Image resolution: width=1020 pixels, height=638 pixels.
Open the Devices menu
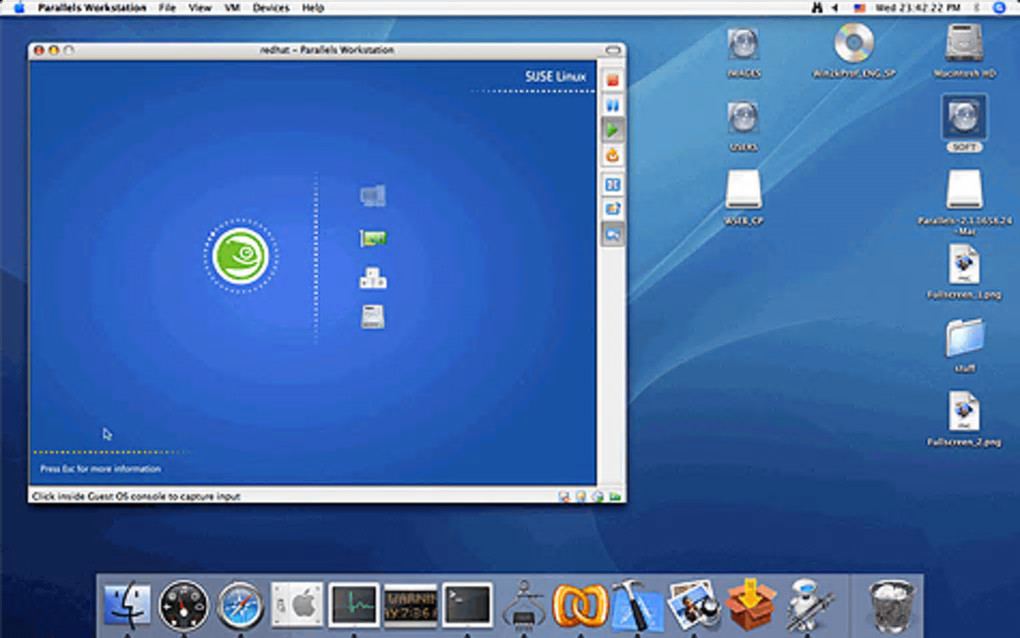tap(271, 8)
